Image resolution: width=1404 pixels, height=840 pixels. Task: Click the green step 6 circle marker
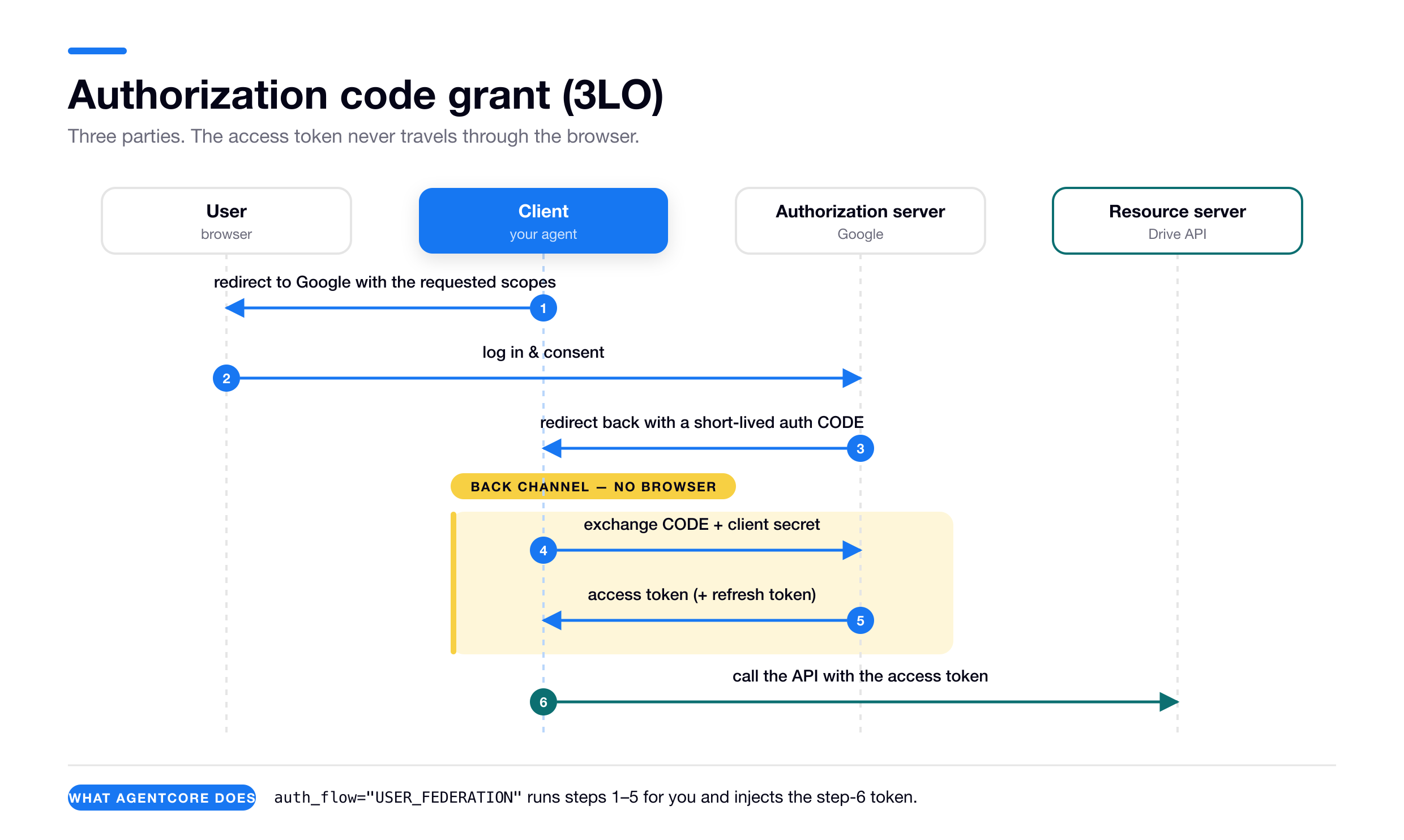coord(543,702)
